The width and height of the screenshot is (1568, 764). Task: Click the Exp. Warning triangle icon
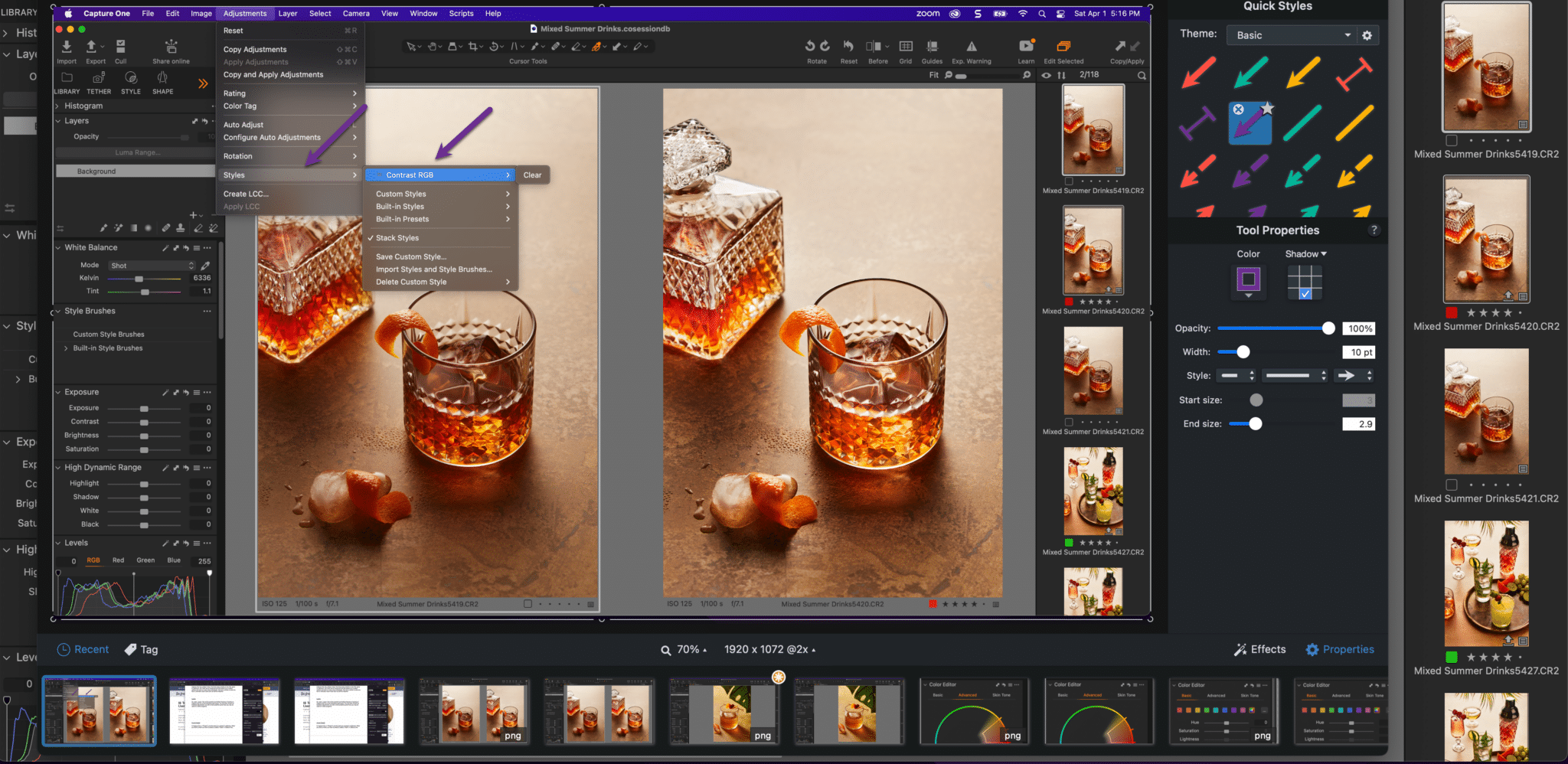tap(972, 47)
